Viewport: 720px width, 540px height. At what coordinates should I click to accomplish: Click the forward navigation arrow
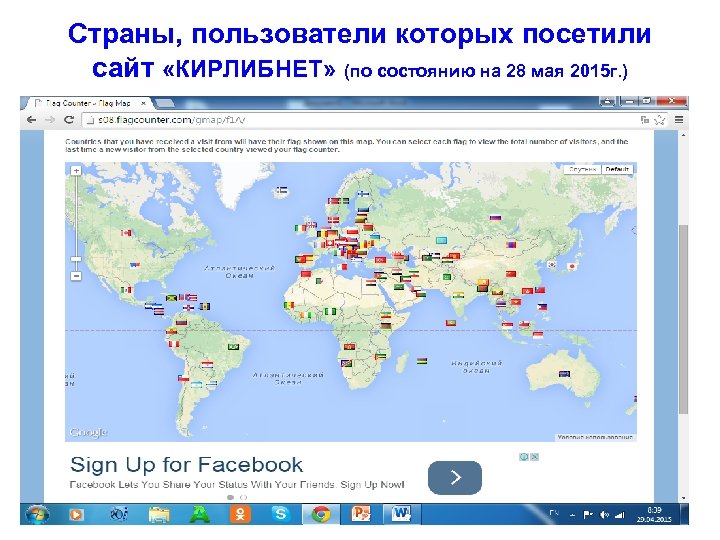(50, 120)
